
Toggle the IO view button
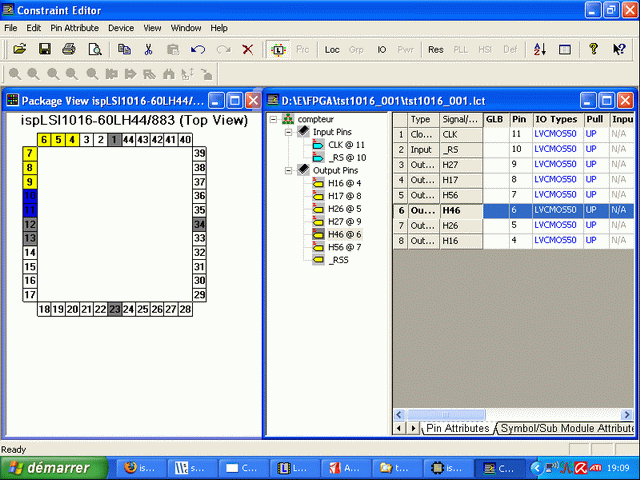(382, 49)
